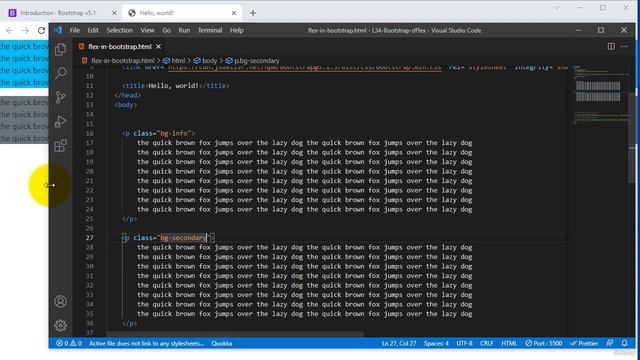Click bg-secondary class on line 27

[x=183, y=238]
